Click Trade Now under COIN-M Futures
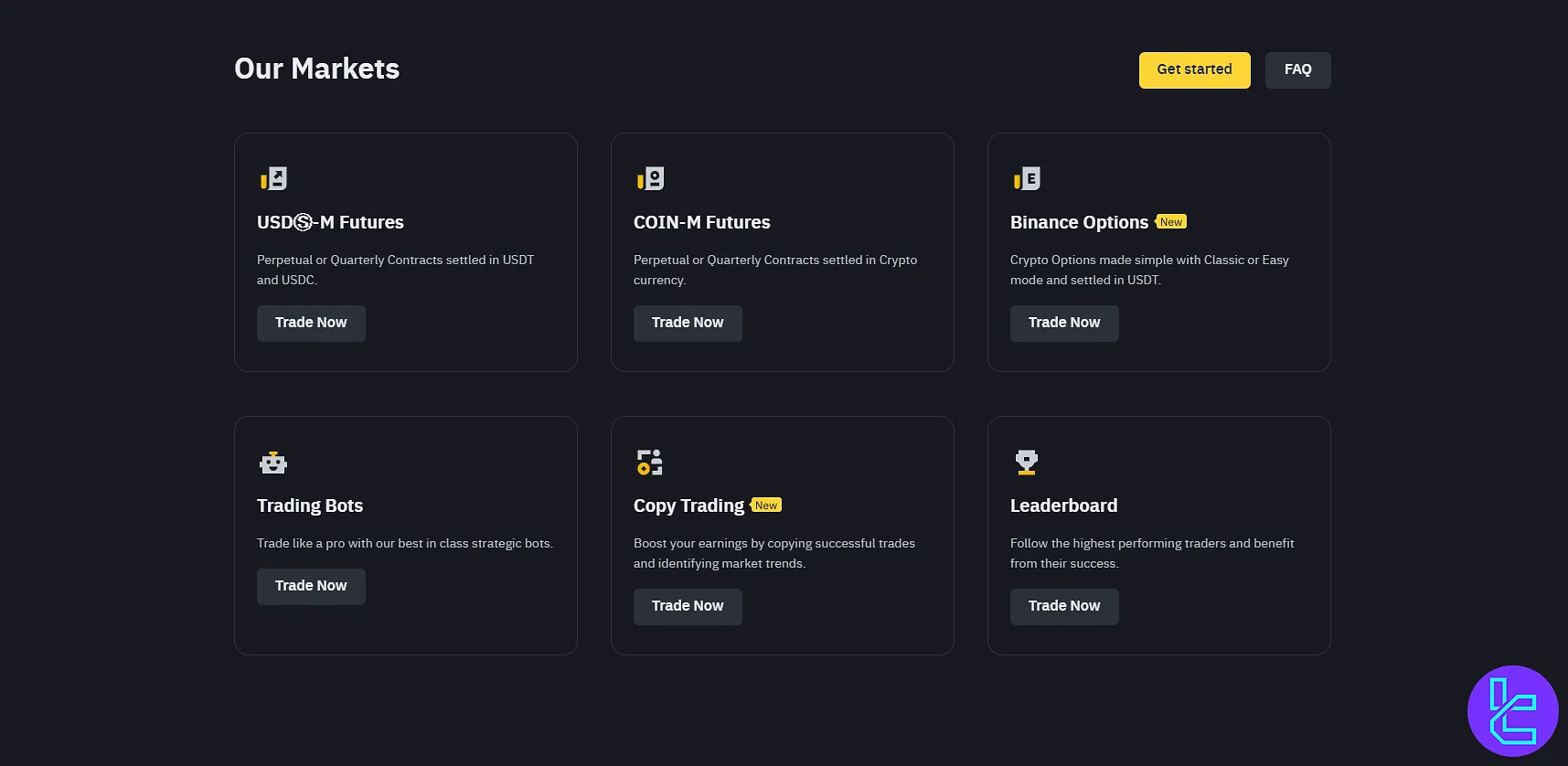 (688, 324)
